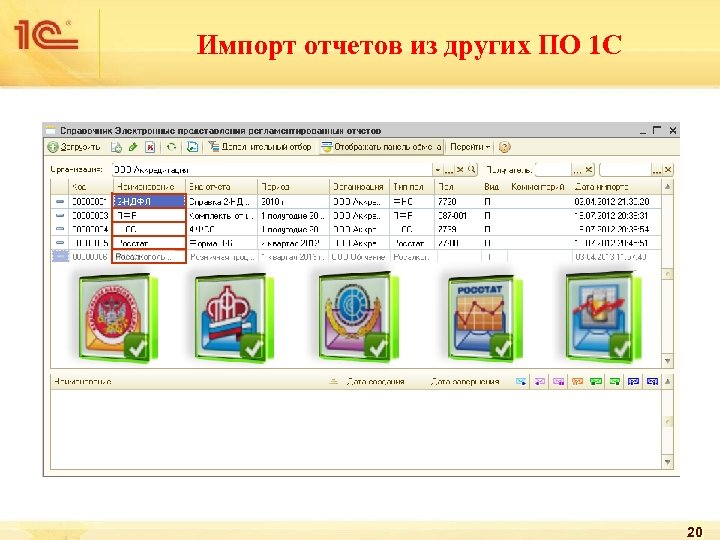Image resolution: width=720 pixels, height=540 pixels.
Task: Click the Дата импорта column header
Action: coord(616,187)
